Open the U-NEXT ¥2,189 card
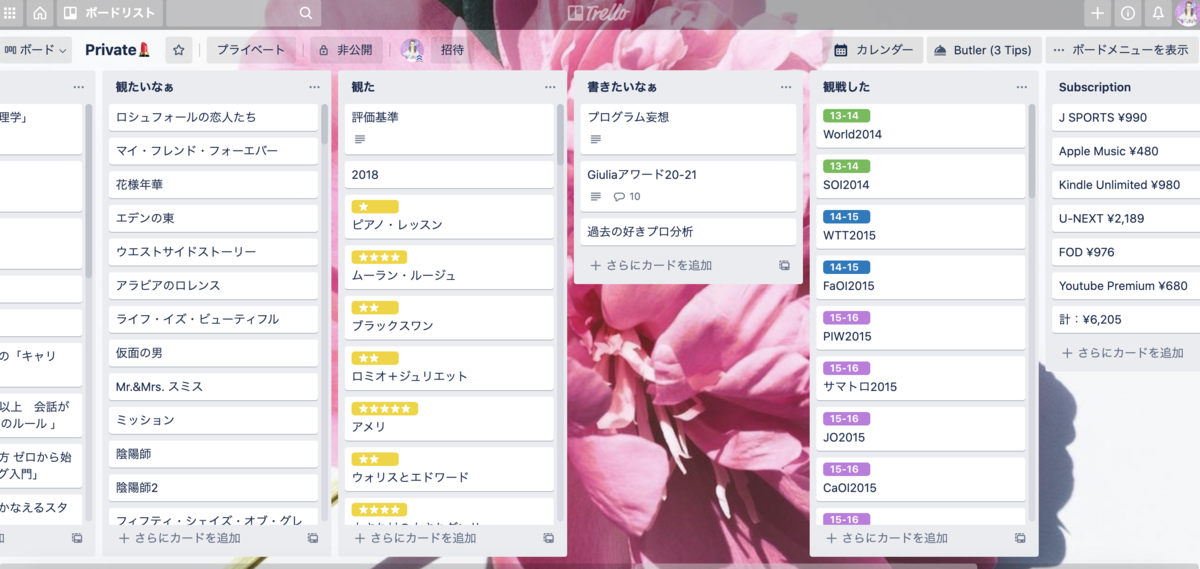 point(1126,219)
